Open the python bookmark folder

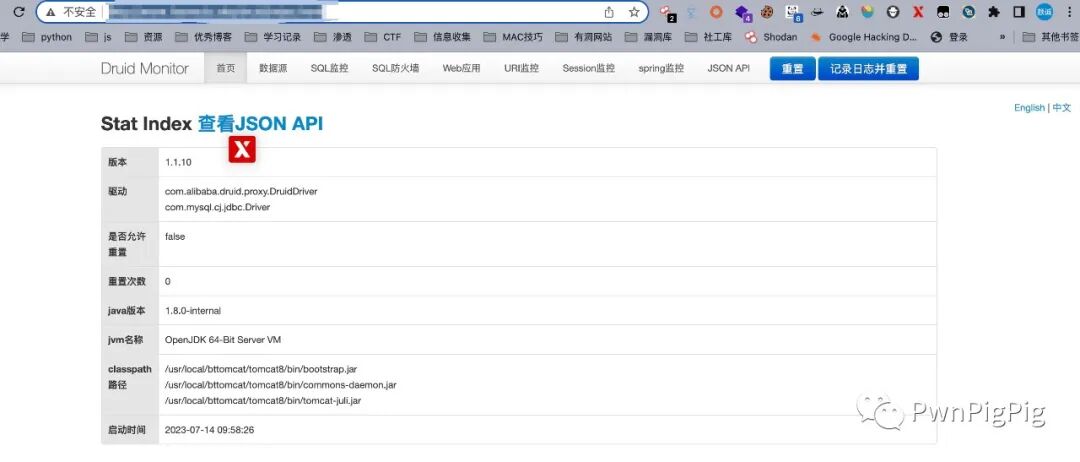pos(47,37)
